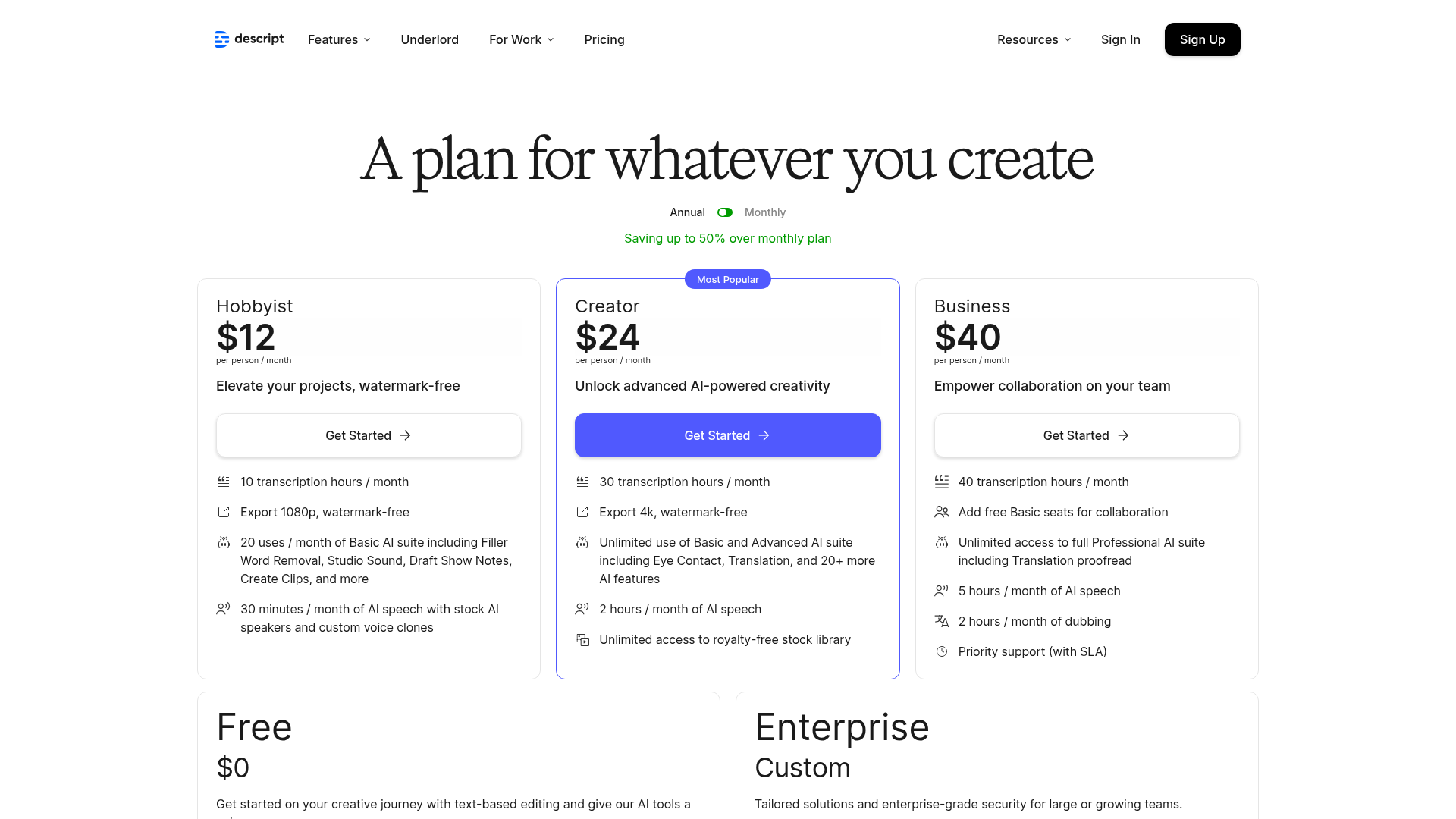Image resolution: width=1456 pixels, height=819 pixels.
Task: Click the dubbing translation icon under Business
Action: (942, 621)
